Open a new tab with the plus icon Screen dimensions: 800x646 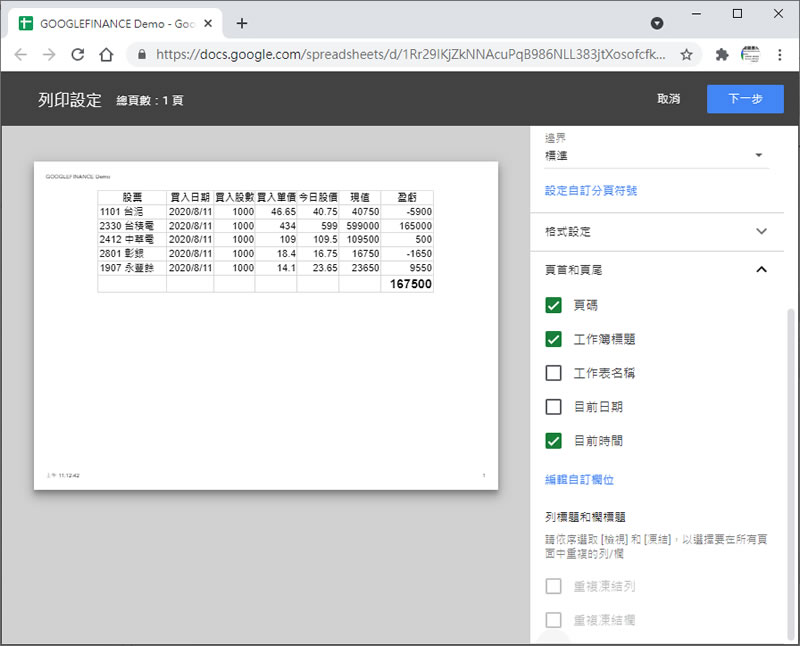click(x=242, y=23)
